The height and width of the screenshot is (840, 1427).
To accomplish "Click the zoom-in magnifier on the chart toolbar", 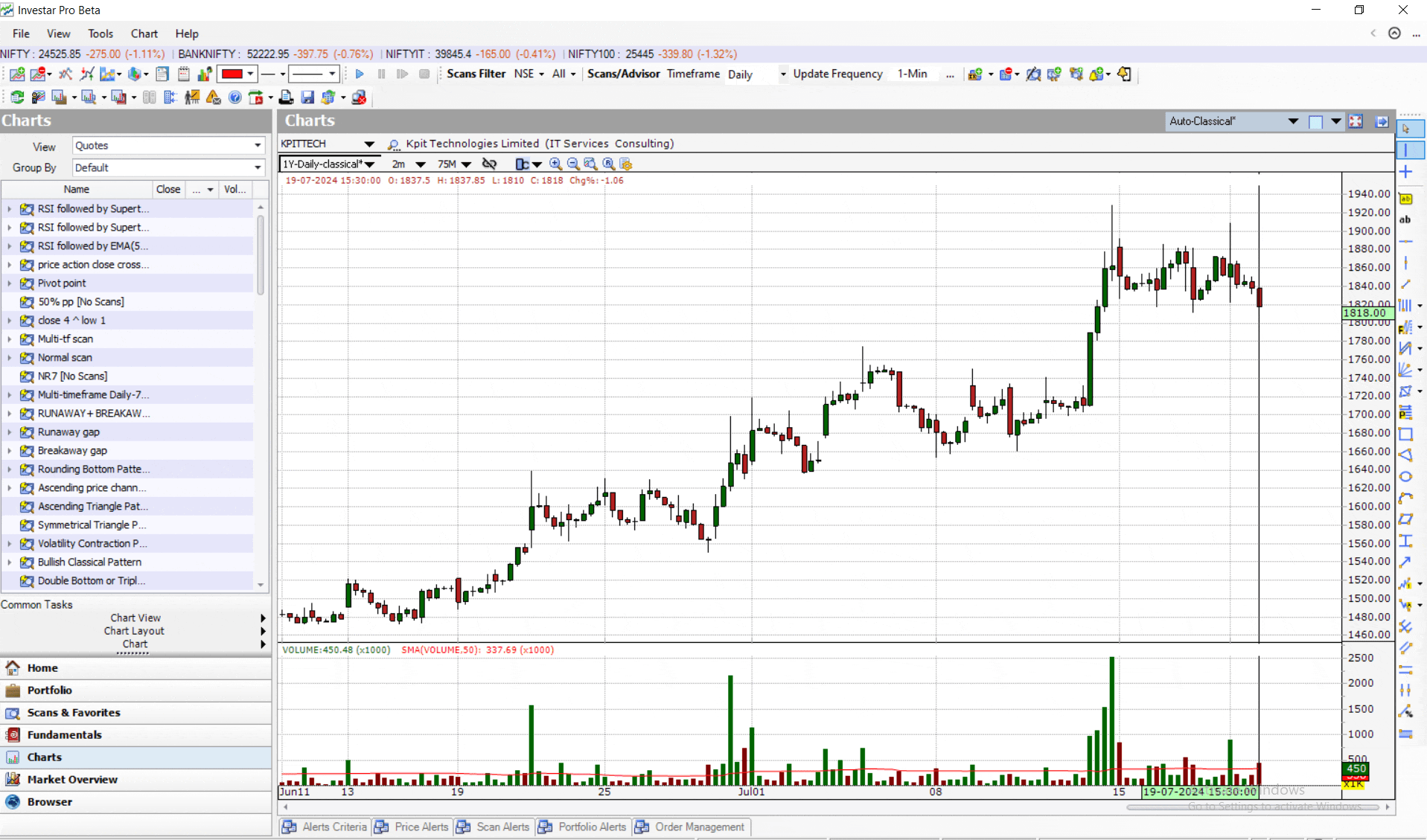I will [555, 164].
